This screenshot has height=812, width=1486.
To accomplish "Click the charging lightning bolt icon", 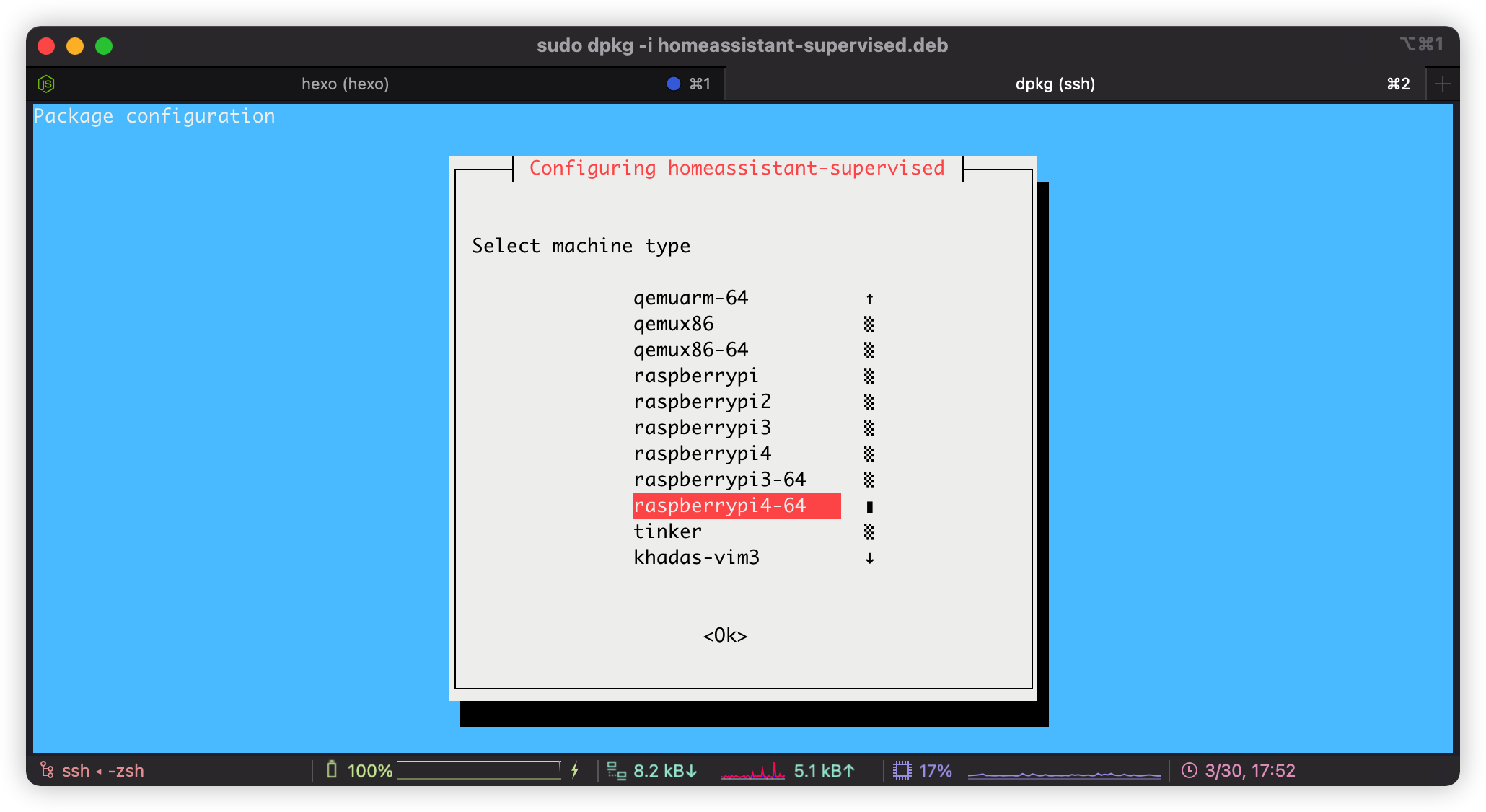I will point(575,770).
